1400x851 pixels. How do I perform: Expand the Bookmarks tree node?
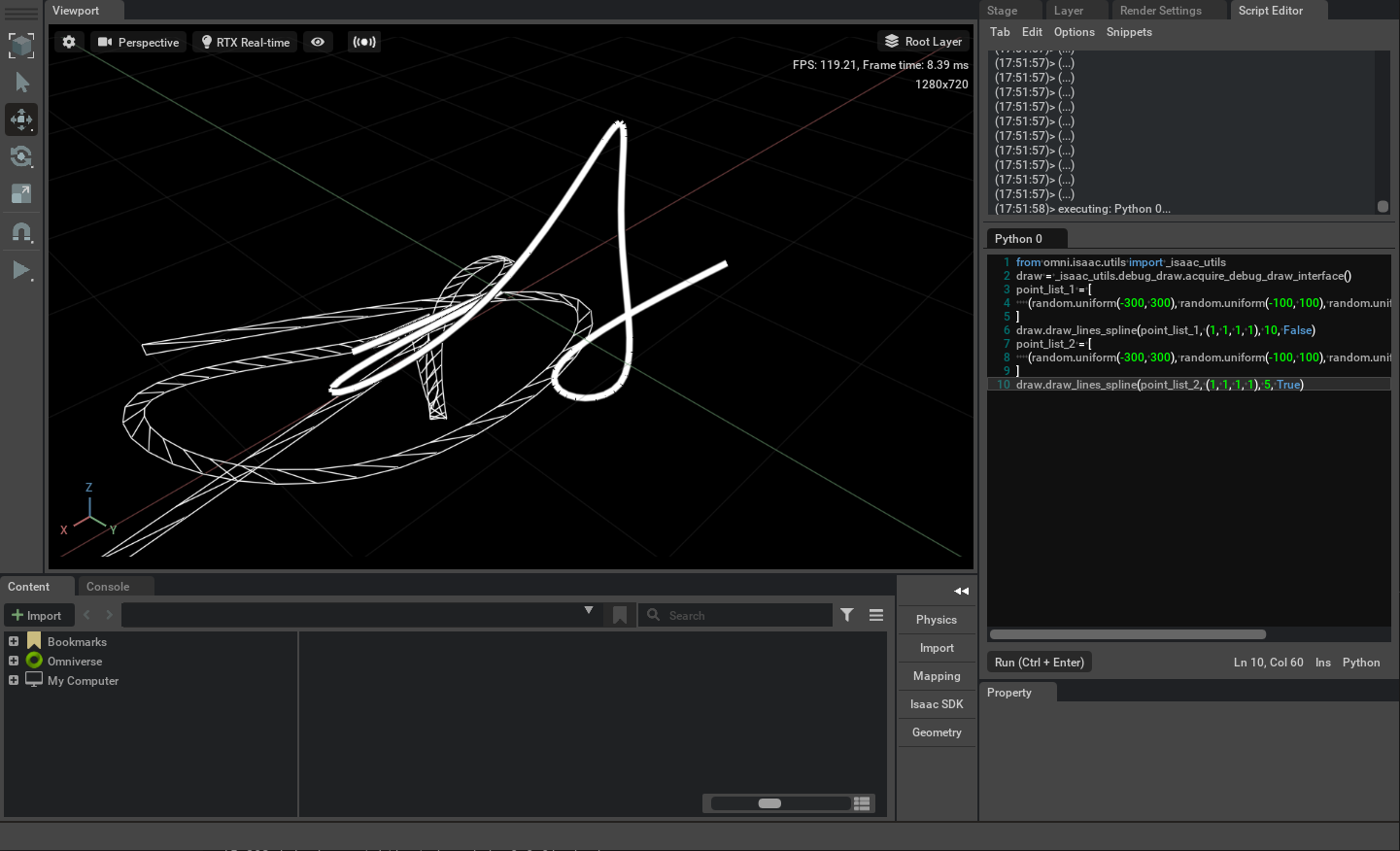(14, 641)
